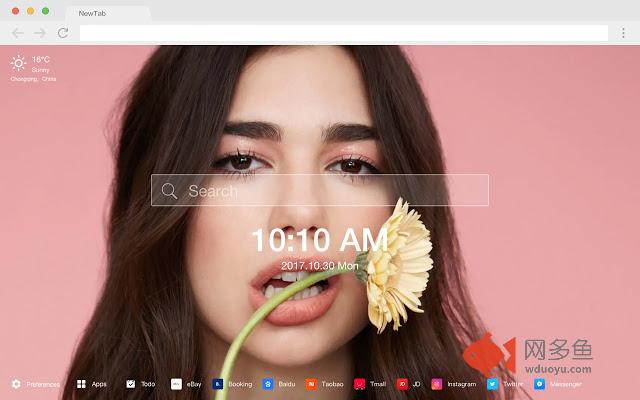The height and width of the screenshot is (400, 640).
Task: Click the 16°C temperature reading
Action: 41,60
